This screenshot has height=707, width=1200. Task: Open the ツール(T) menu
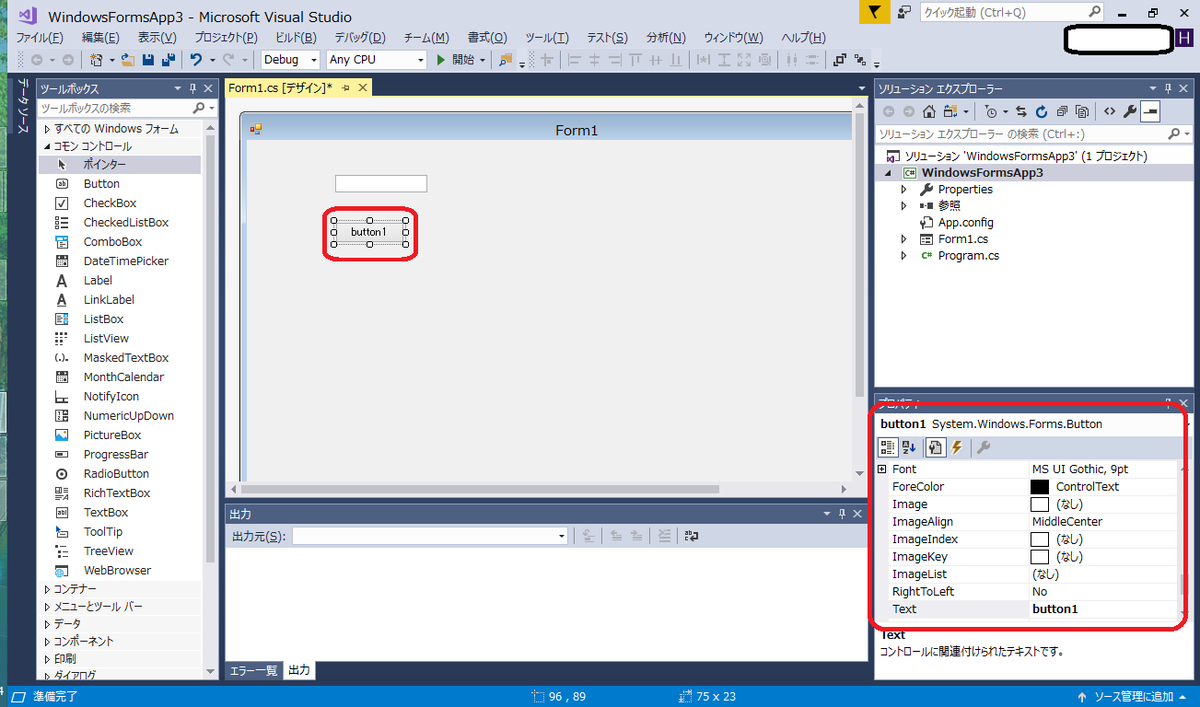(x=547, y=38)
